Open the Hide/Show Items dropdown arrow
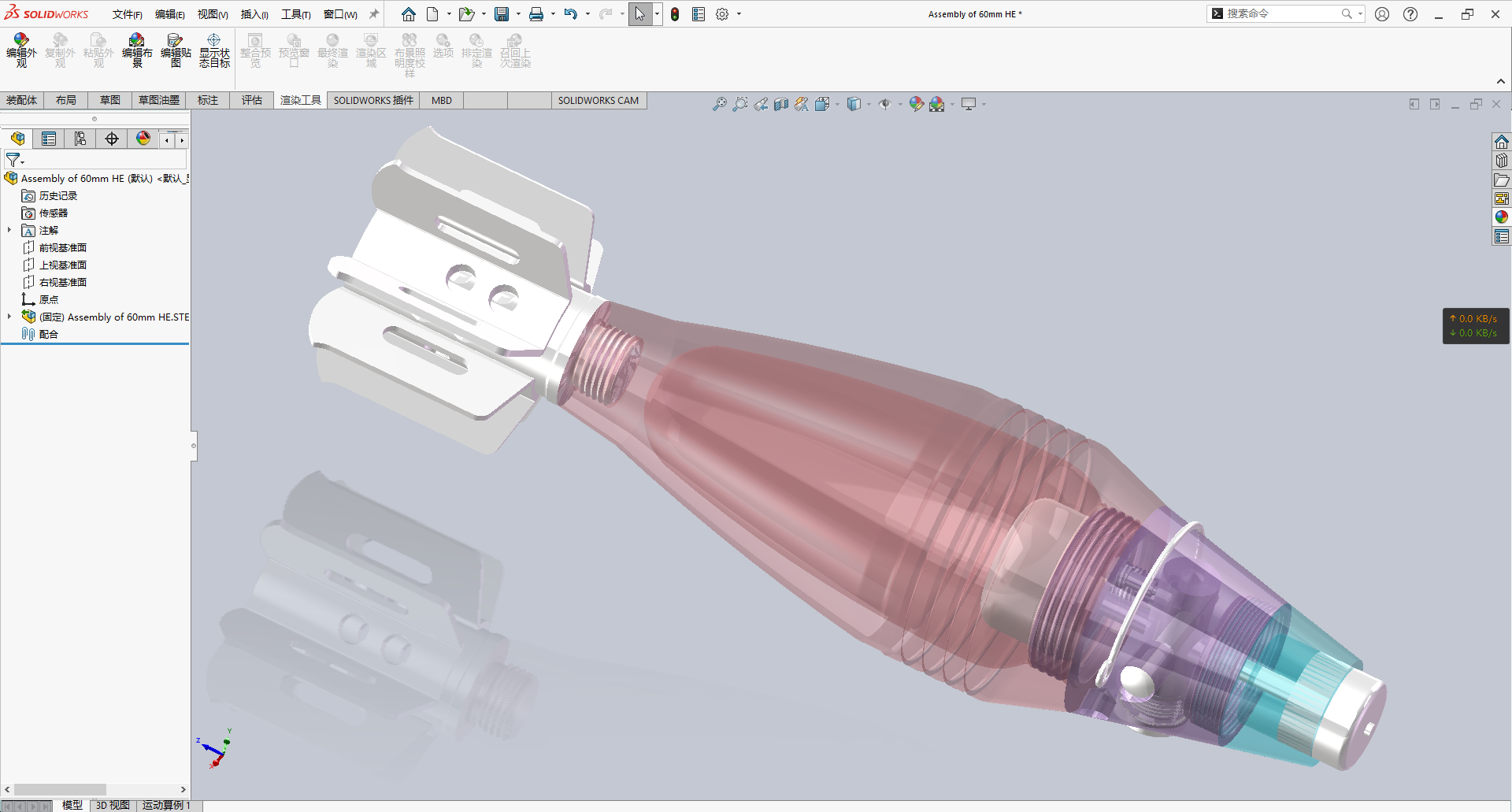The height and width of the screenshot is (812, 1512). pos(900,104)
